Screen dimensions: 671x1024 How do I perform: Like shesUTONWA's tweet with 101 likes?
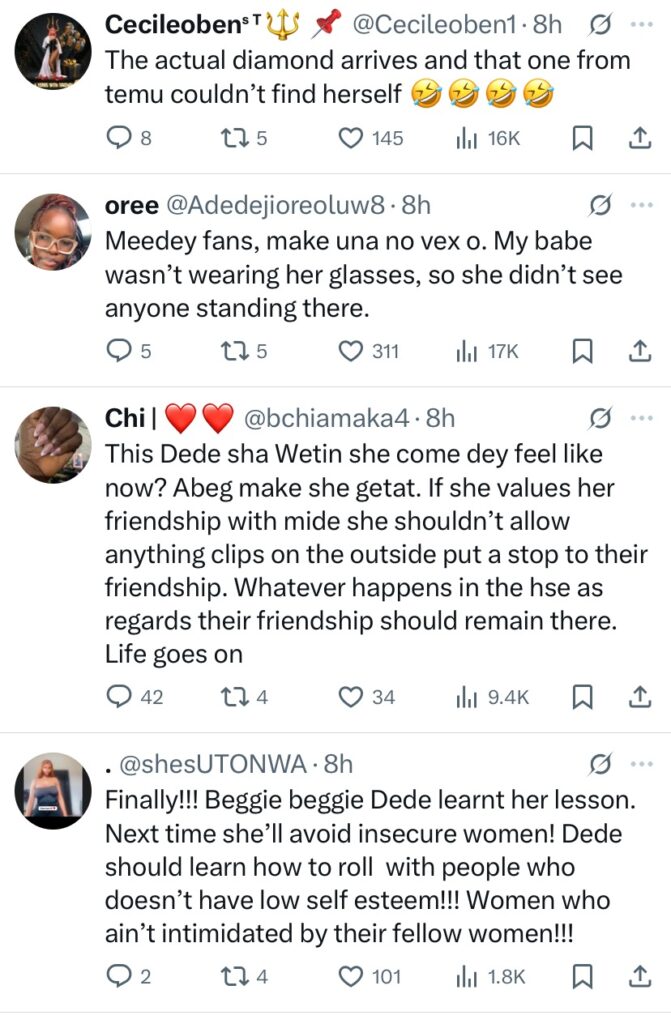click(351, 976)
